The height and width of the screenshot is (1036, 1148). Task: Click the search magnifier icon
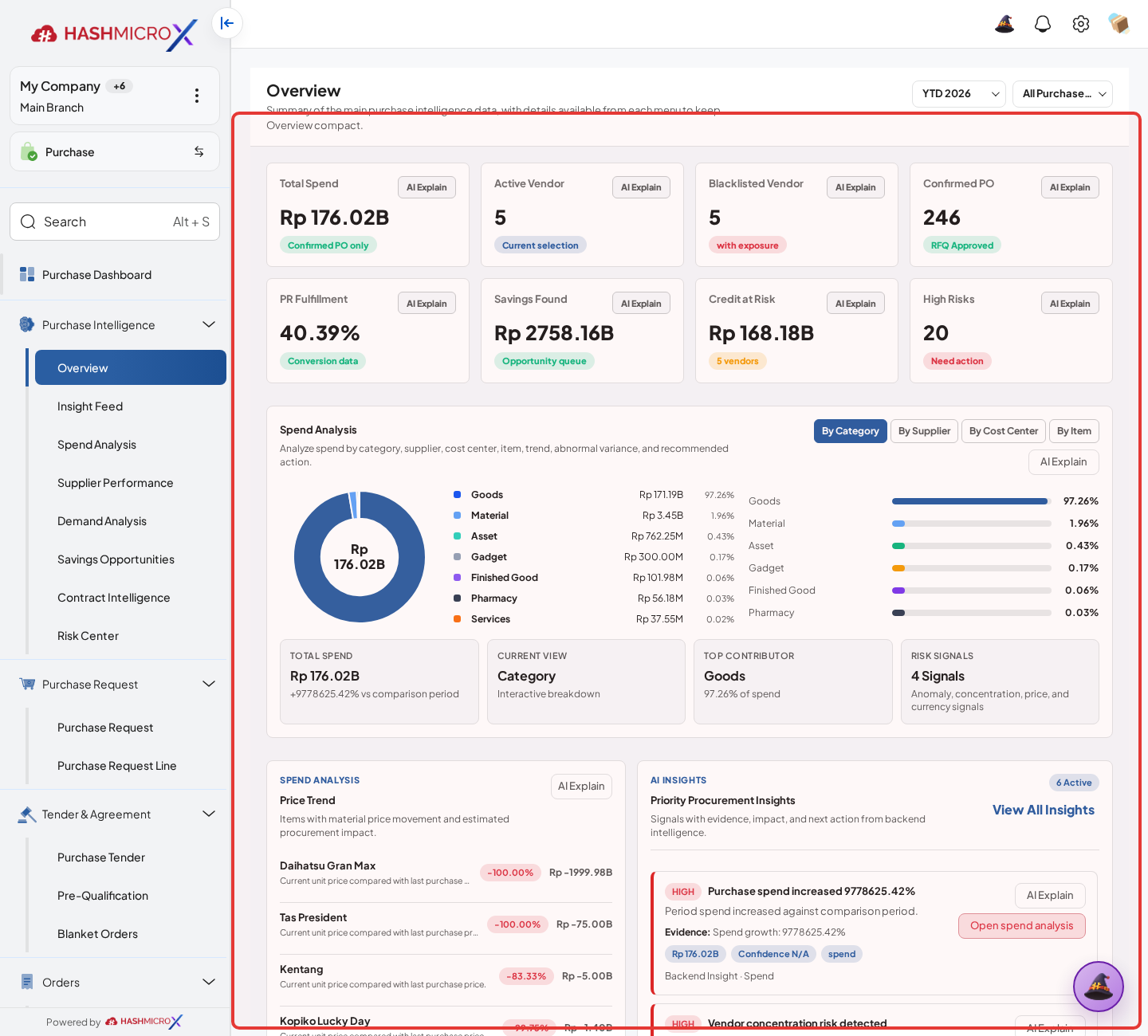28,222
